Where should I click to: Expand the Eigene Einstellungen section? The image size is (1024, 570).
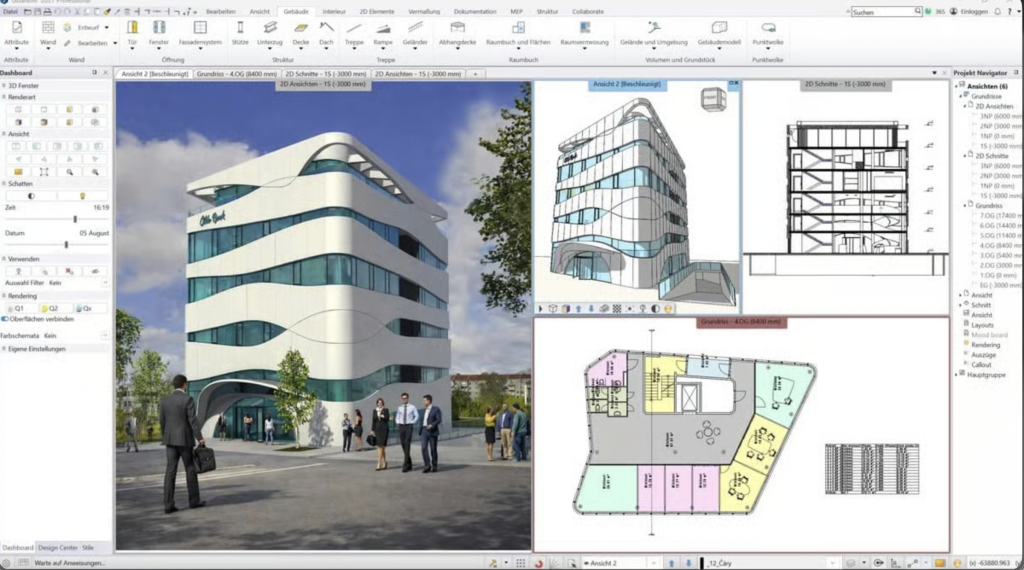(x=4, y=349)
